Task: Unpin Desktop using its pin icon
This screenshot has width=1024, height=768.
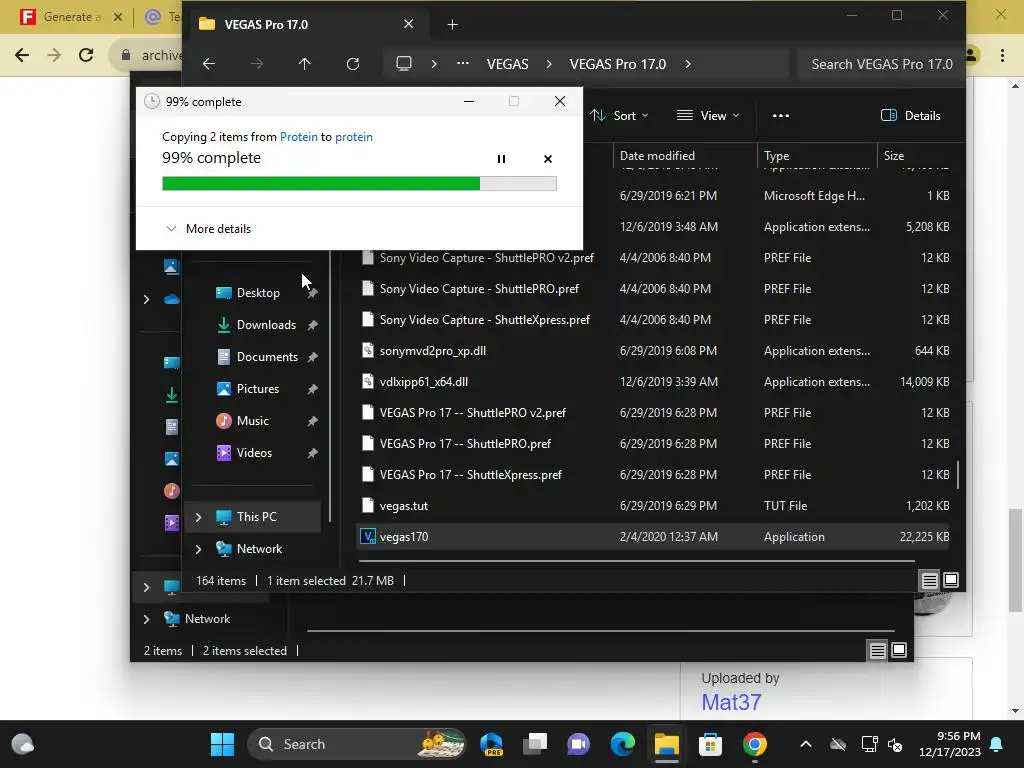Action: 313,293
